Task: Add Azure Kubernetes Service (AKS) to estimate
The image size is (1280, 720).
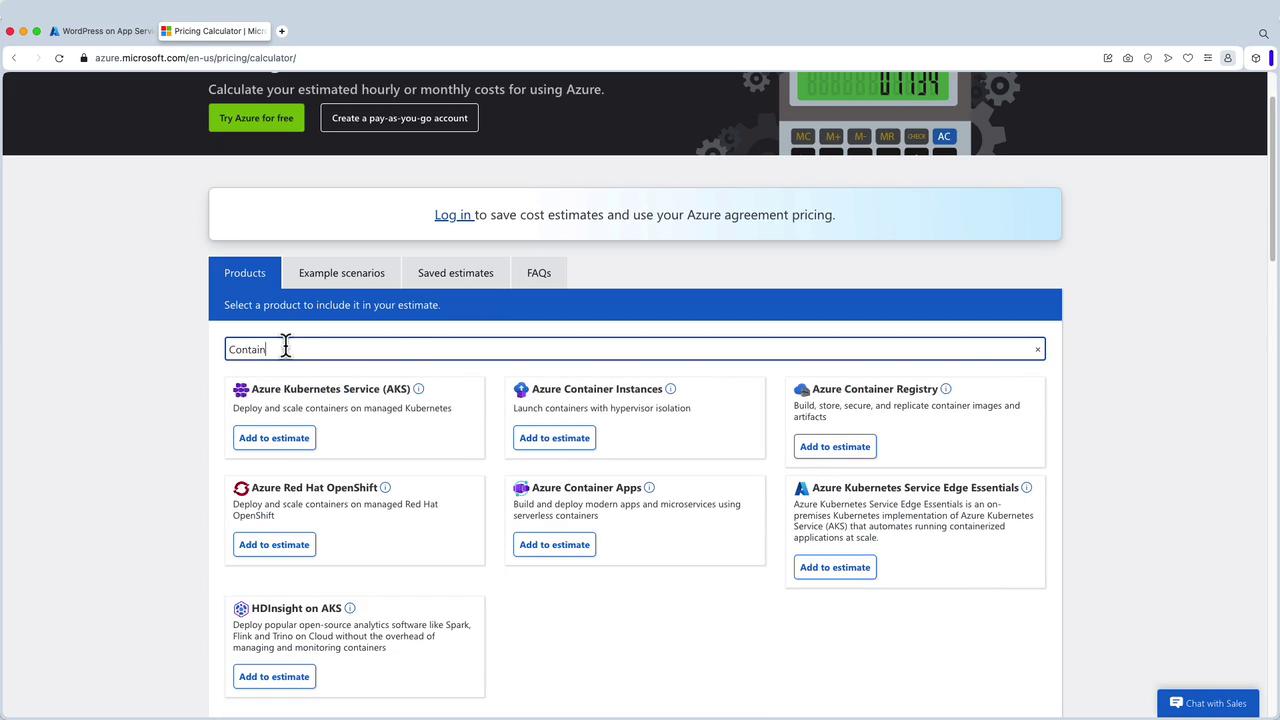Action: pos(274,438)
